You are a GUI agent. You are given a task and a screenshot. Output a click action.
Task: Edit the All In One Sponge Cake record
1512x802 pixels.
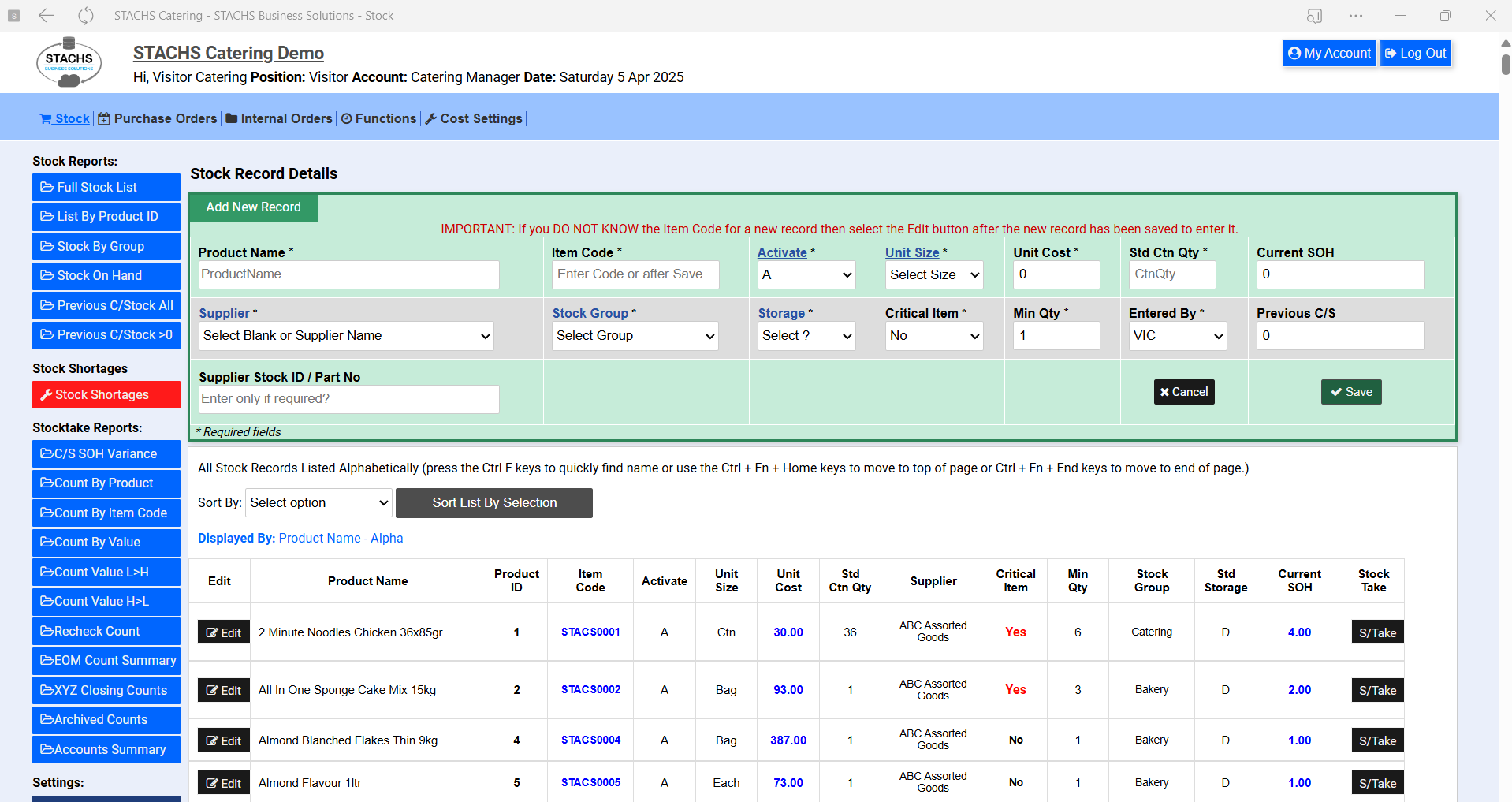coord(224,690)
